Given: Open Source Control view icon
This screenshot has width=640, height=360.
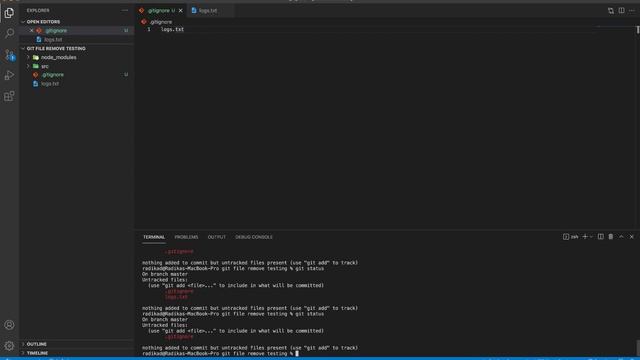Looking at the screenshot, I should (9, 55).
